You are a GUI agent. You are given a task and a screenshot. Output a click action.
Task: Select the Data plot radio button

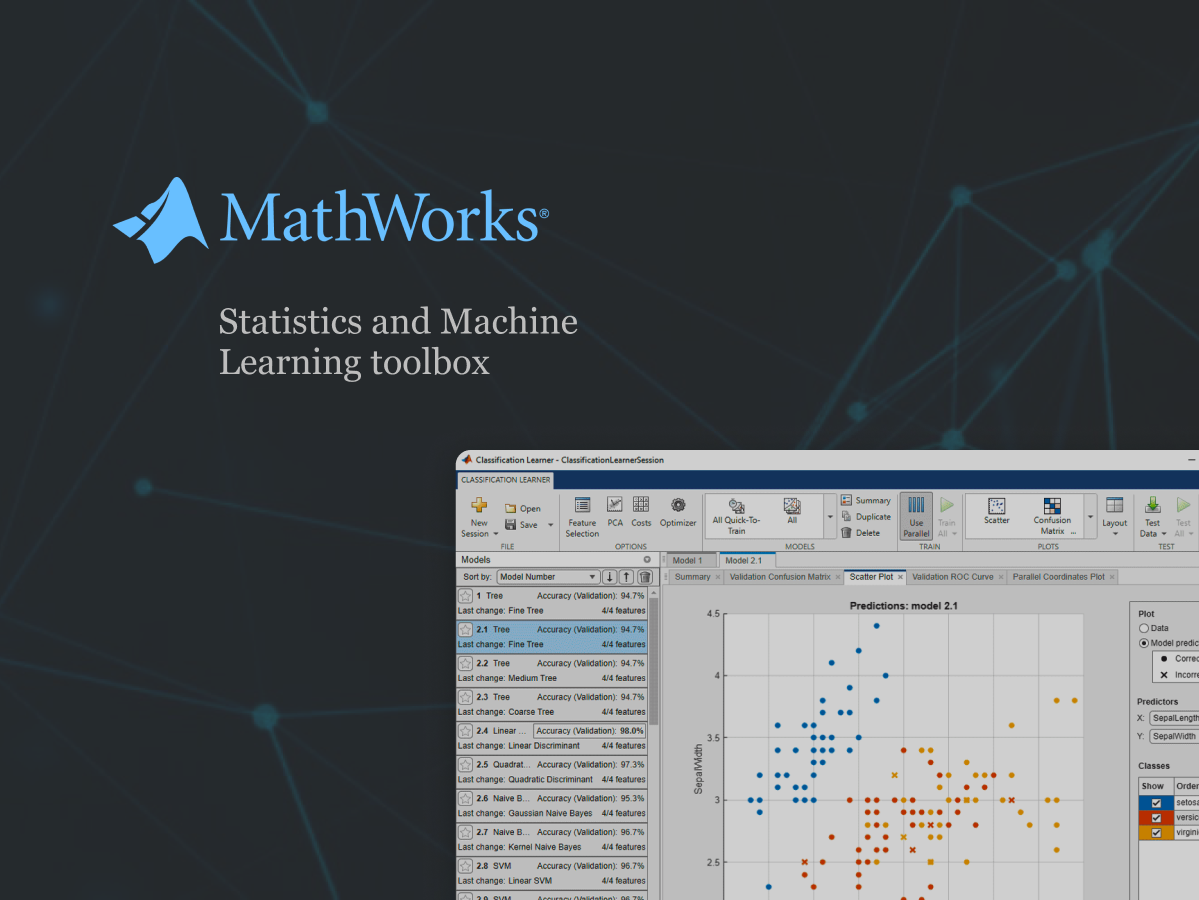pyautogui.click(x=1144, y=628)
